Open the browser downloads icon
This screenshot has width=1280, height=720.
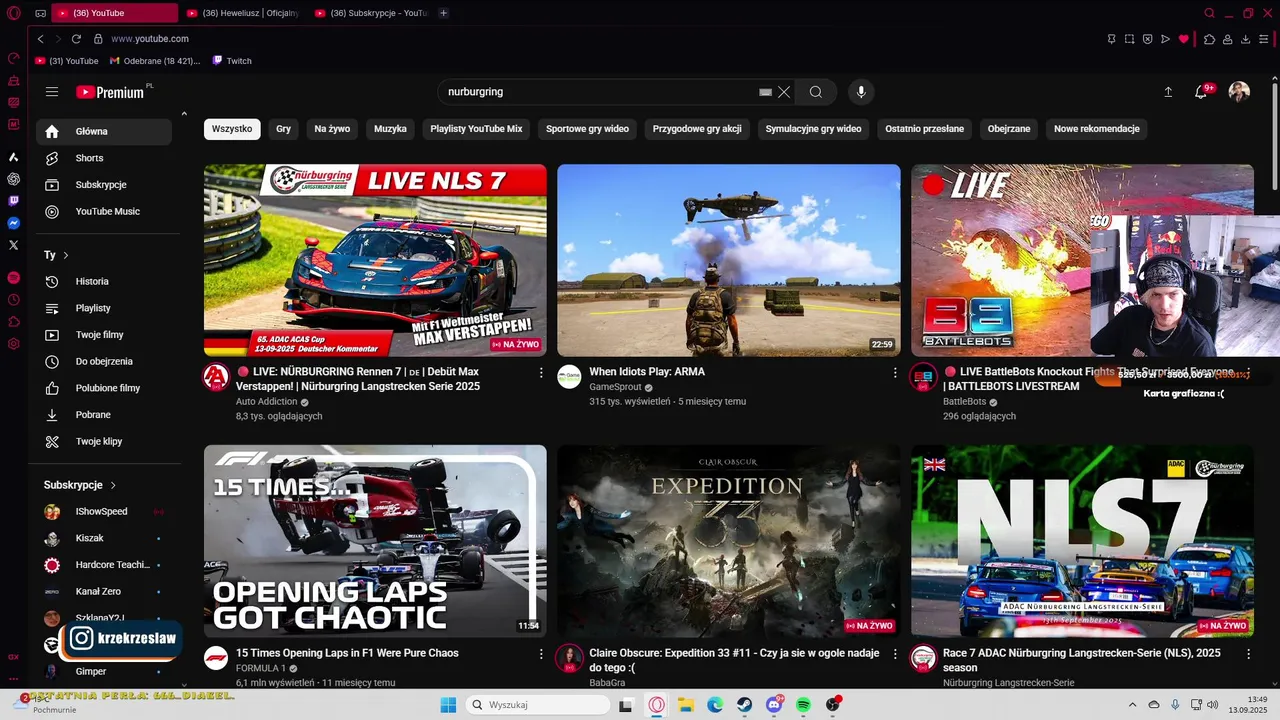pos(1246,39)
